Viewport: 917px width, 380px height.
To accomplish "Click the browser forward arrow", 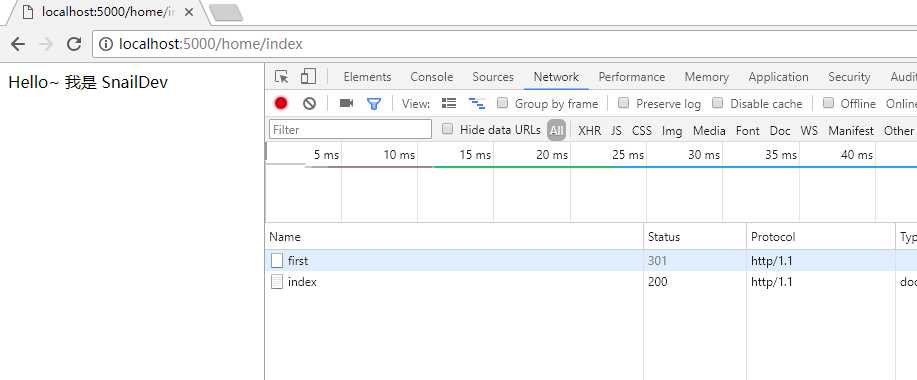I will pyautogui.click(x=46, y=44).
